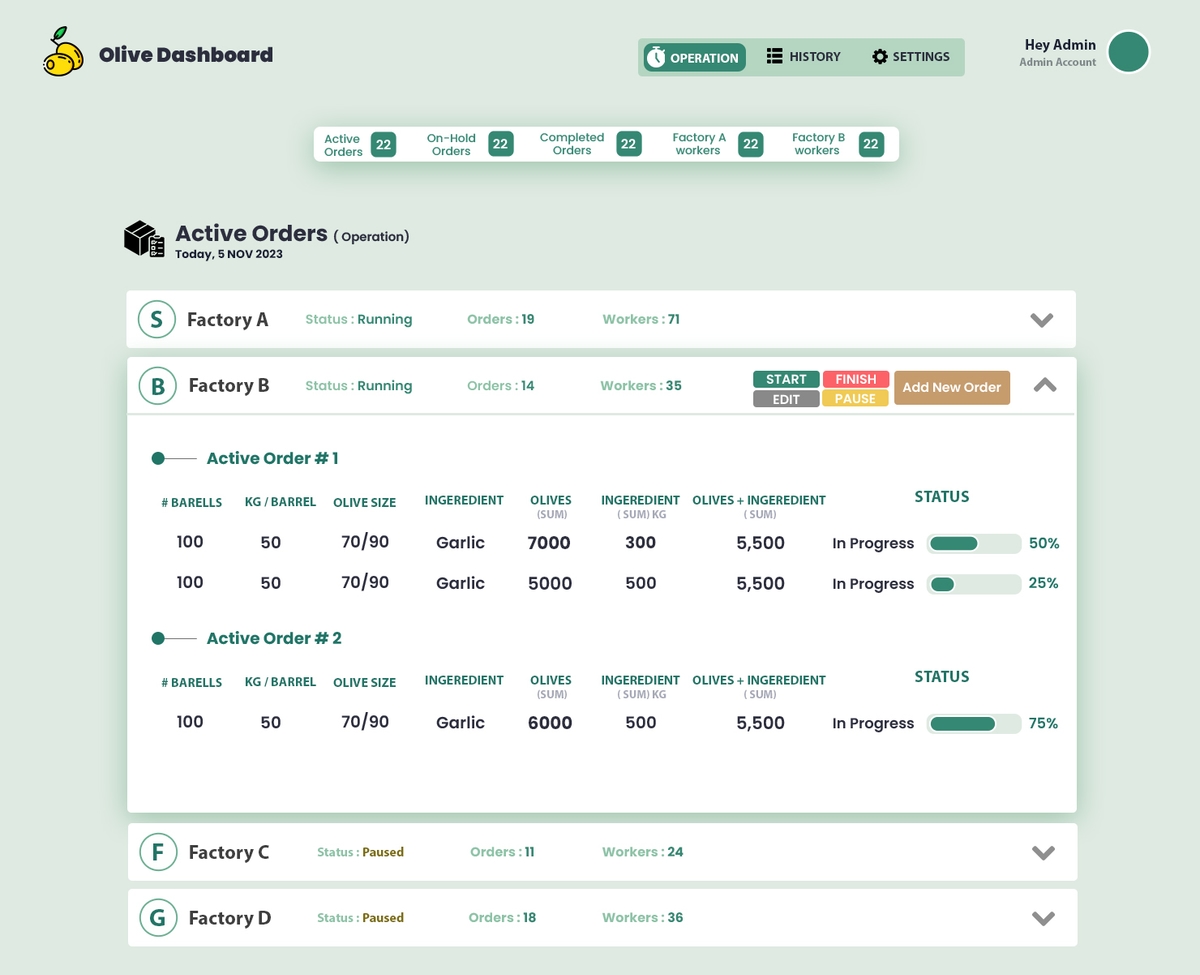Expand the Factory A row chevron
The image size is (1200, 975).
click(x=1042, y=320)
